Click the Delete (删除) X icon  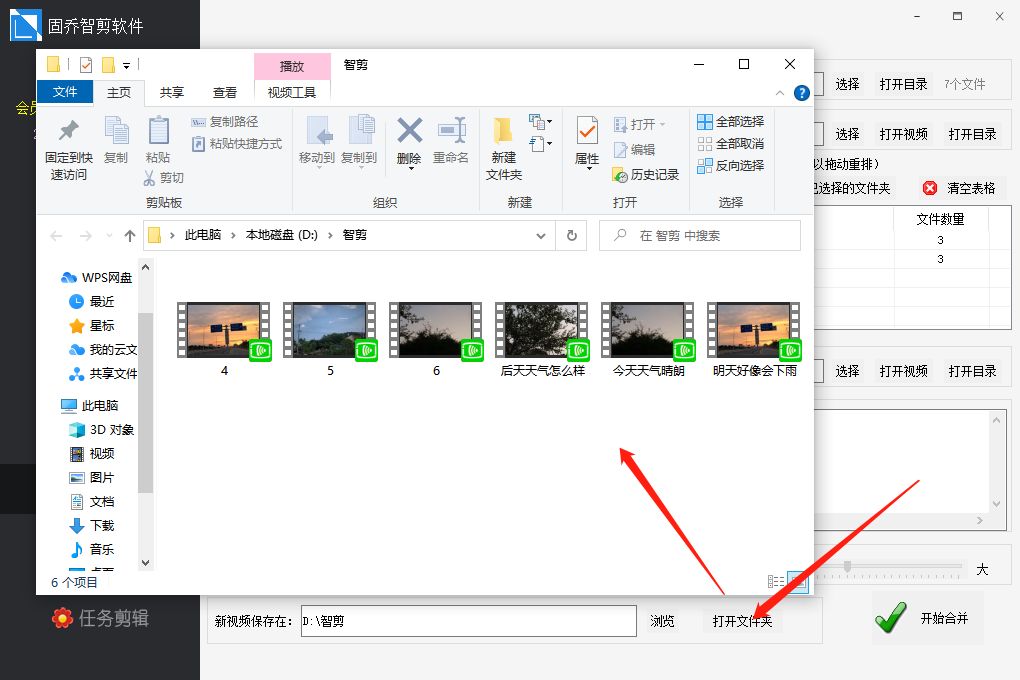(x=410, y=131)
